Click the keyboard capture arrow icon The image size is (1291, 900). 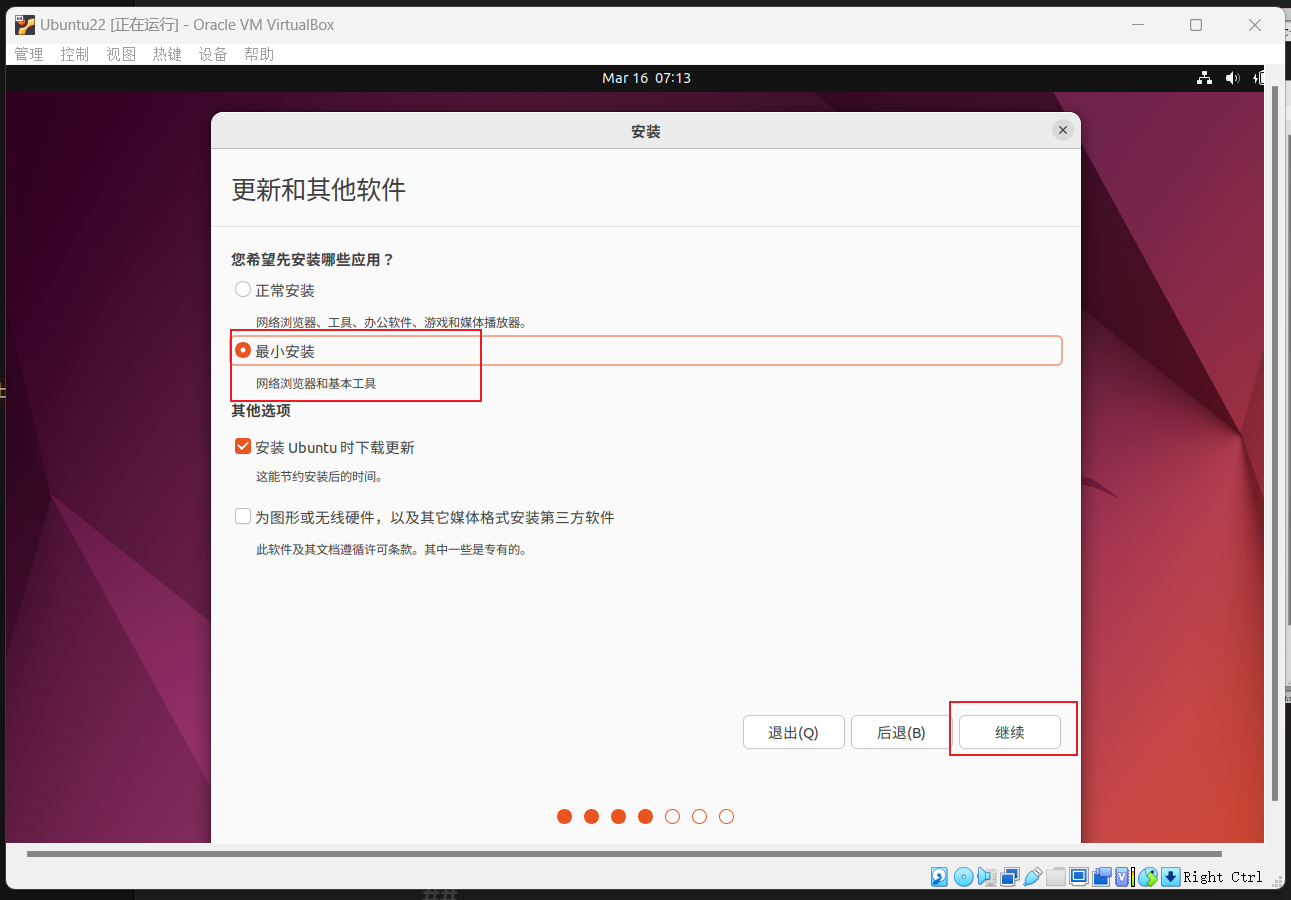(x=1171, y=877)
